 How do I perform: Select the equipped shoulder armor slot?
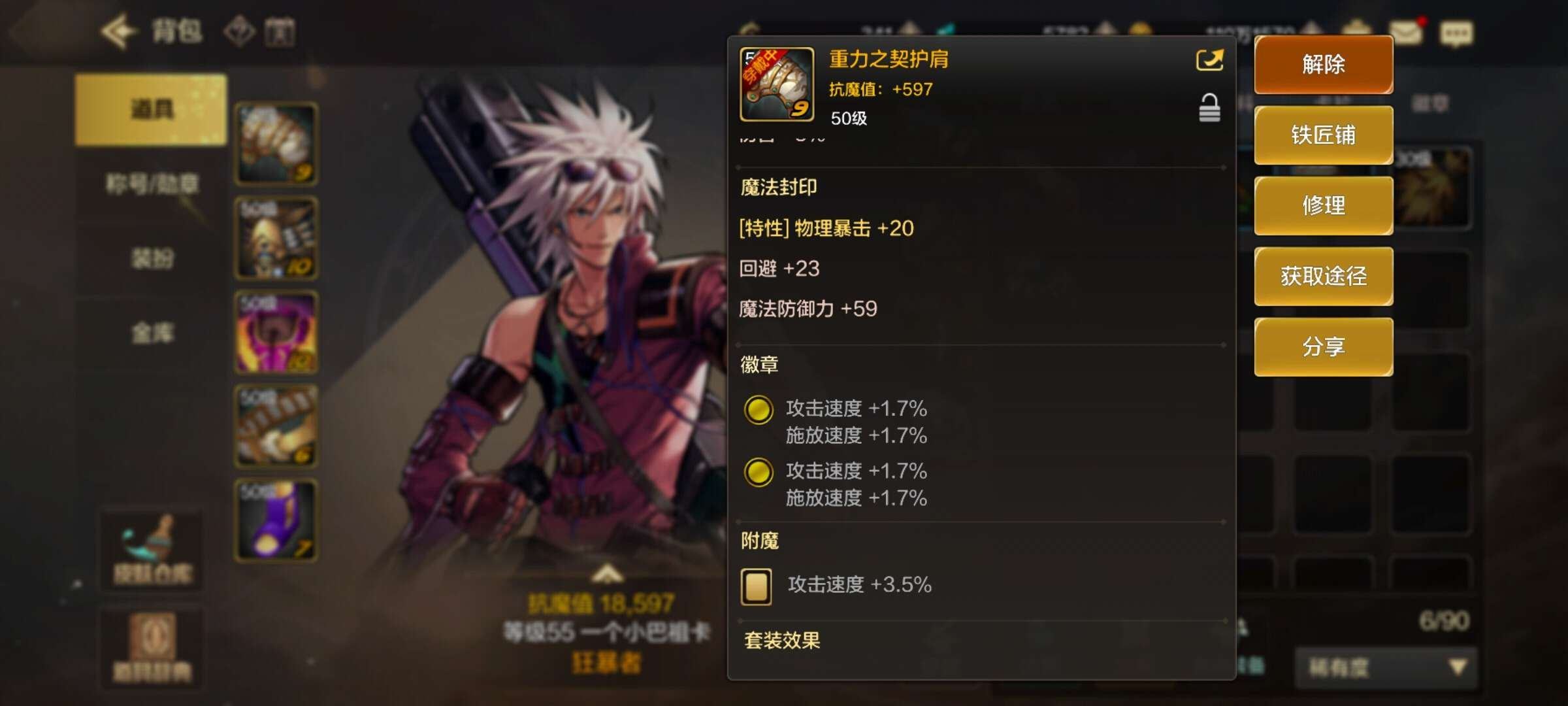(276, 144)
